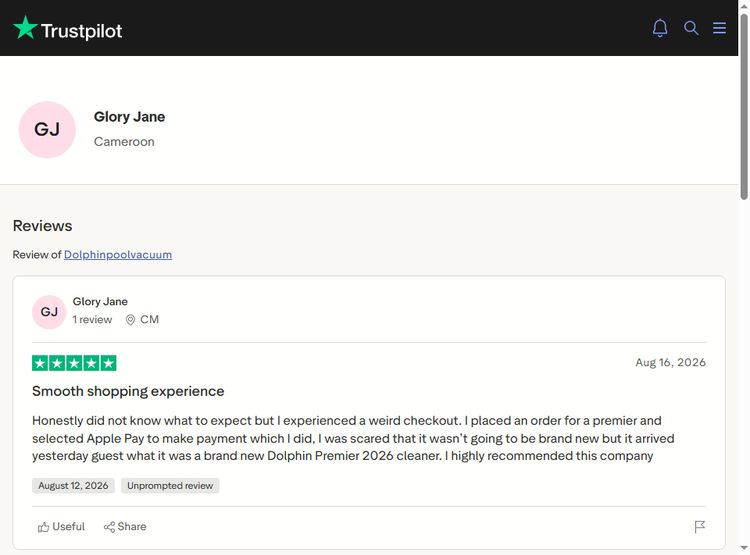Click the August 12, 2026 date tag
The height and width of the screenshot is (555, 750).
[73, 486]
